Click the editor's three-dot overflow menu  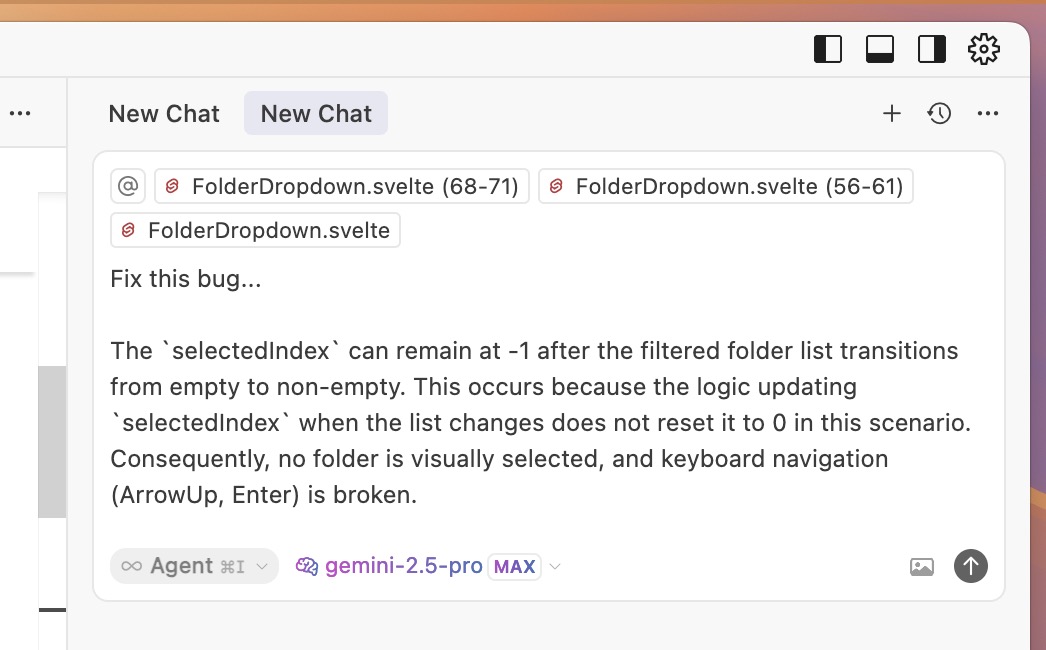[x=20, y=114]
